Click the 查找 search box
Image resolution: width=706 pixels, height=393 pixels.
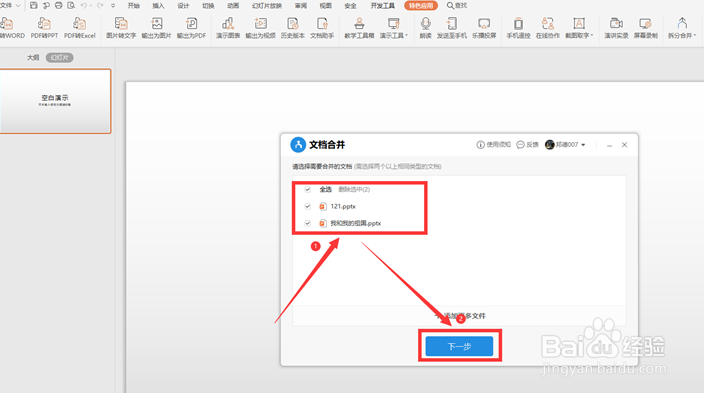(x=457, y=5)
